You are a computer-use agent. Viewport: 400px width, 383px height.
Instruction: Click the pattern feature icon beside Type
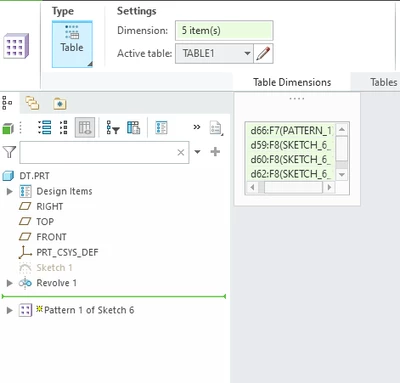coord(16,46)
